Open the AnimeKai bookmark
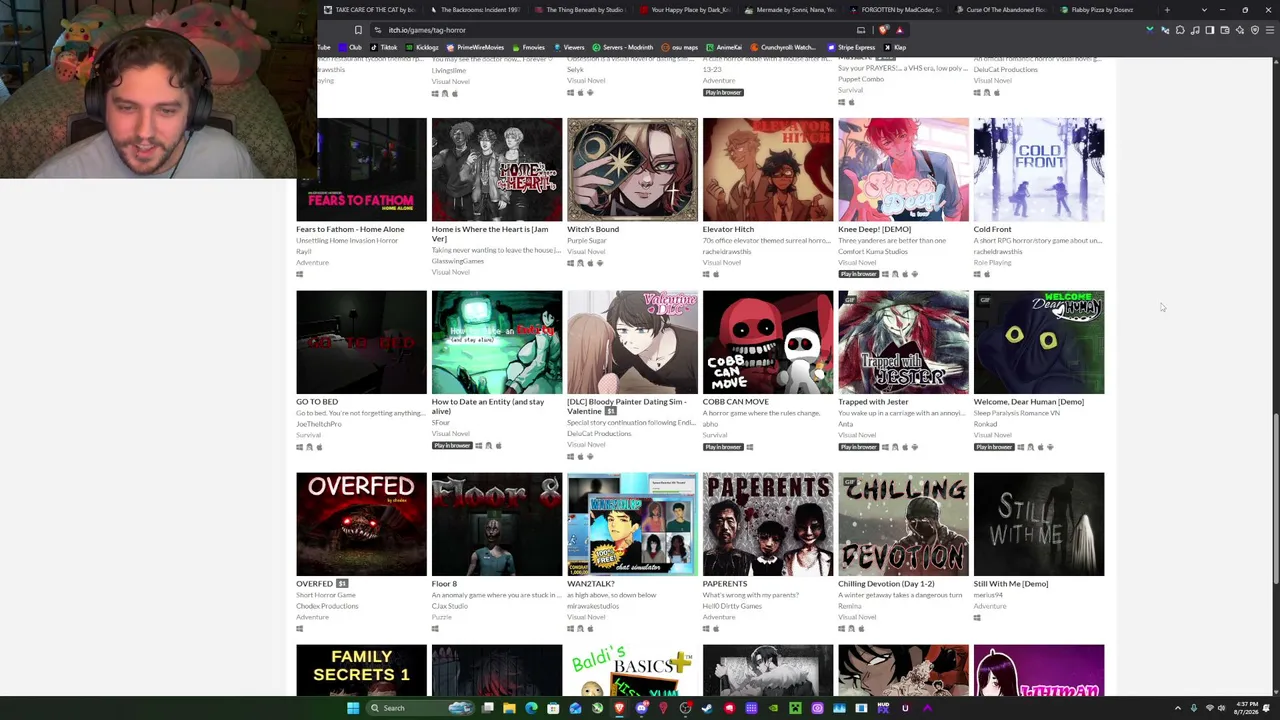 coord(723,47)
